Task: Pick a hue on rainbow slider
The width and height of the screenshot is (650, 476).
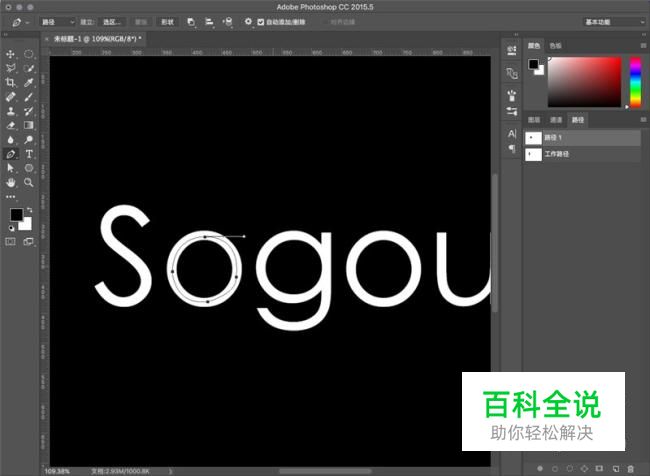Action: 635,82
